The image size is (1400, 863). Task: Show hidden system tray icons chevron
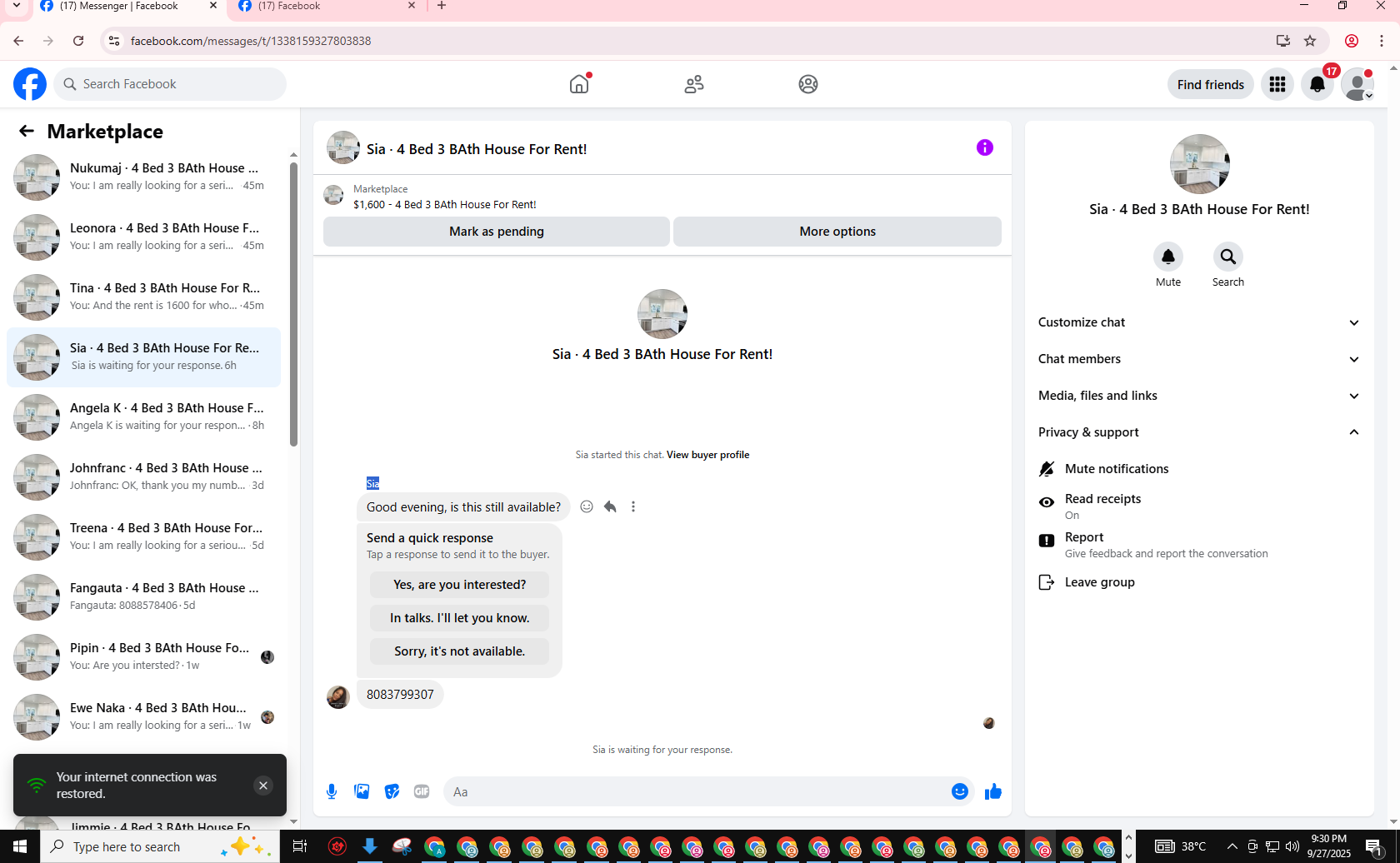[1232, 846]
